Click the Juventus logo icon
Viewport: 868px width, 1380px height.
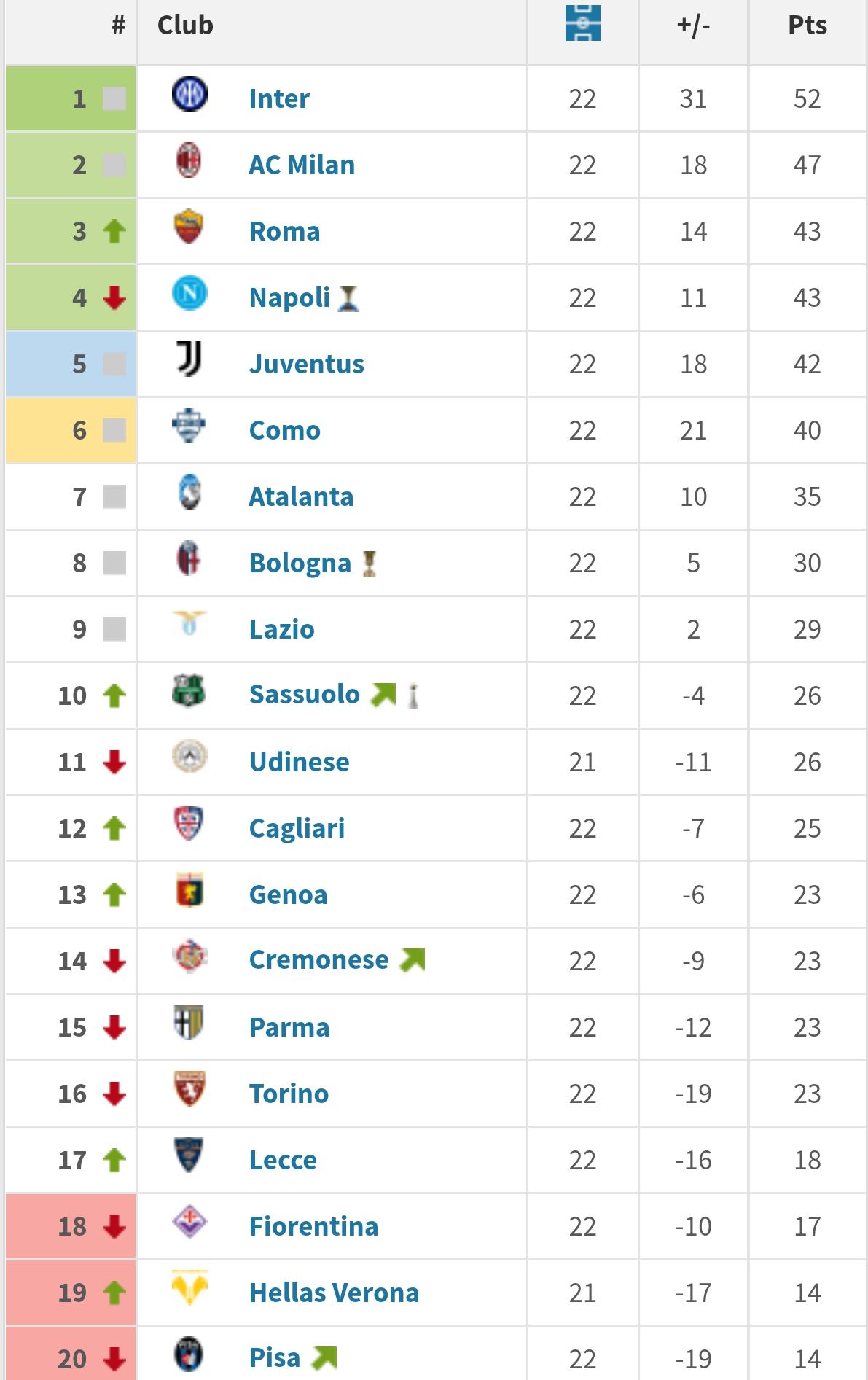coord(189,359)
